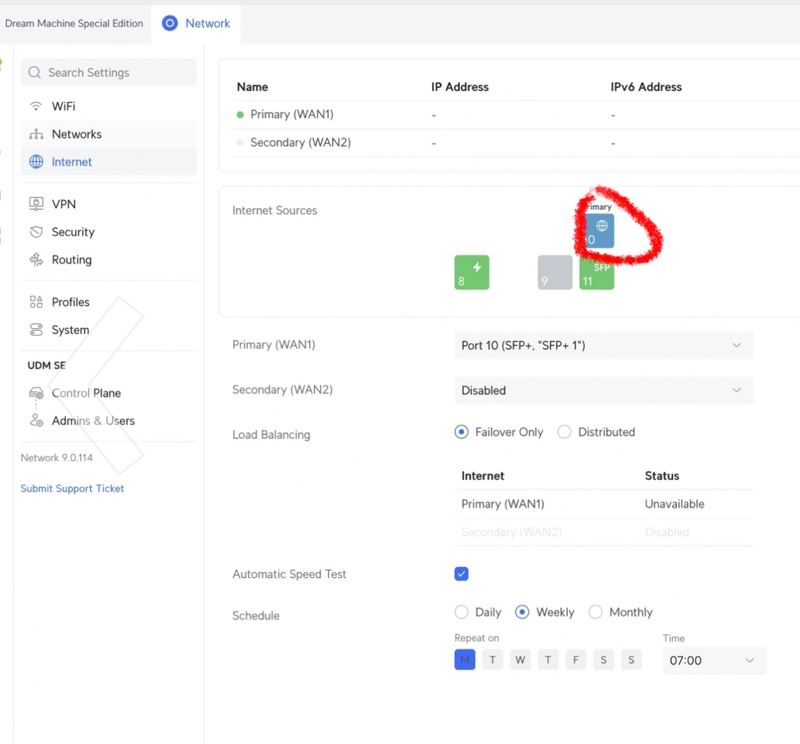
Task: Open the Primary (WAN1) port dropdown
Action: coord(603,345)
